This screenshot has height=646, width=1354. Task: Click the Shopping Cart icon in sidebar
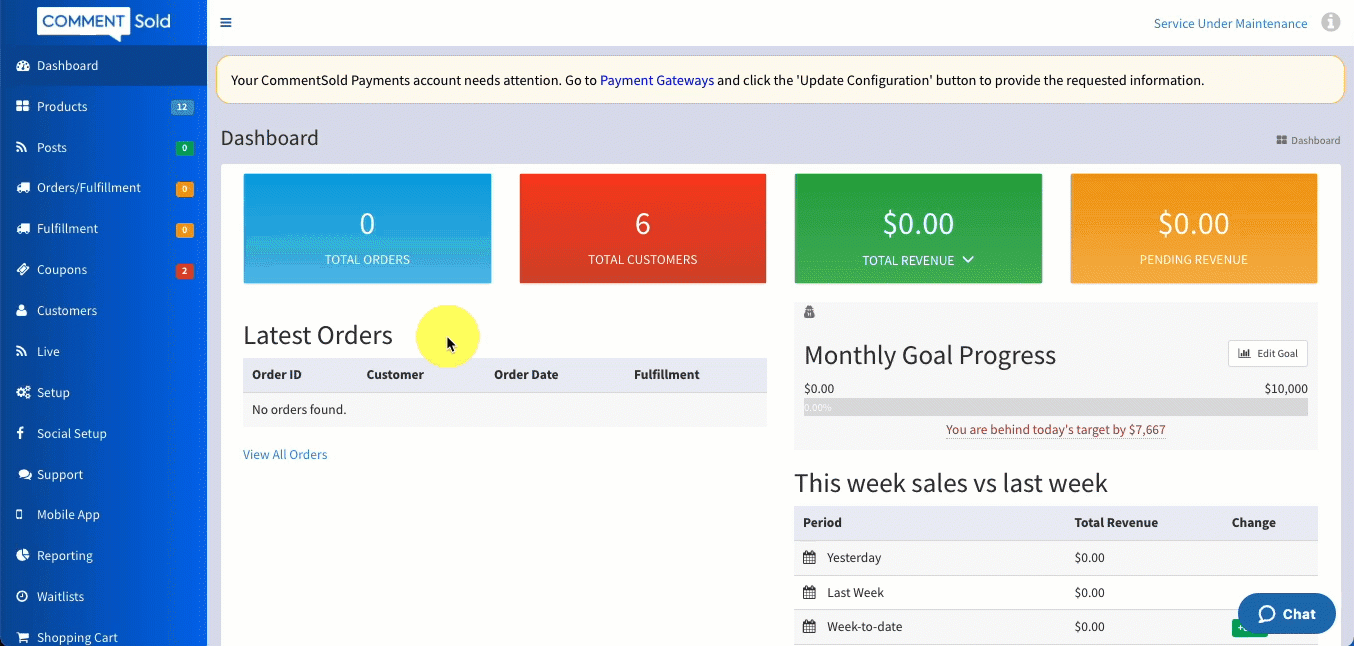(22, 637)
